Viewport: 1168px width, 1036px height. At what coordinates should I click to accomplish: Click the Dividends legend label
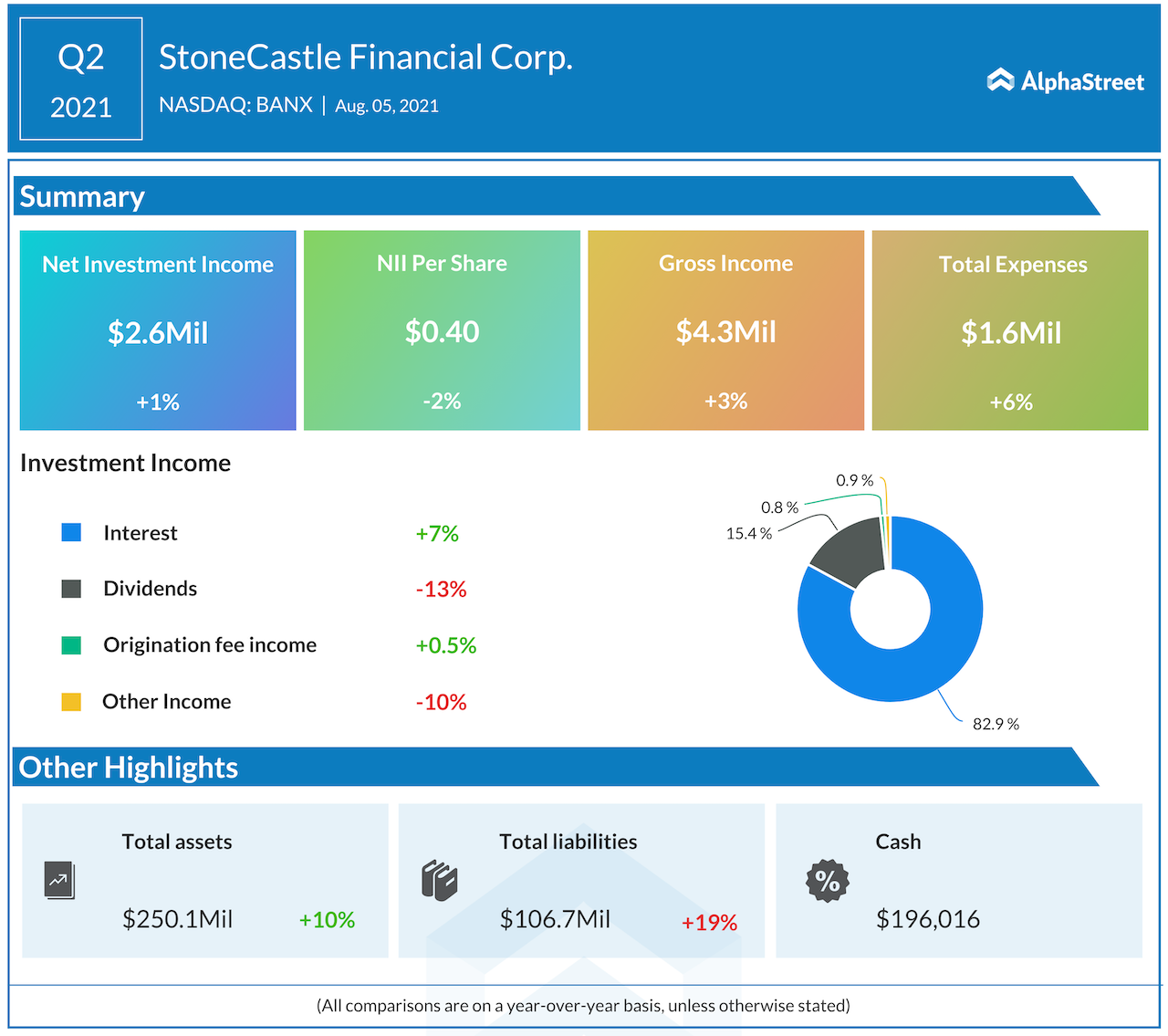click(x=151, y=589)
